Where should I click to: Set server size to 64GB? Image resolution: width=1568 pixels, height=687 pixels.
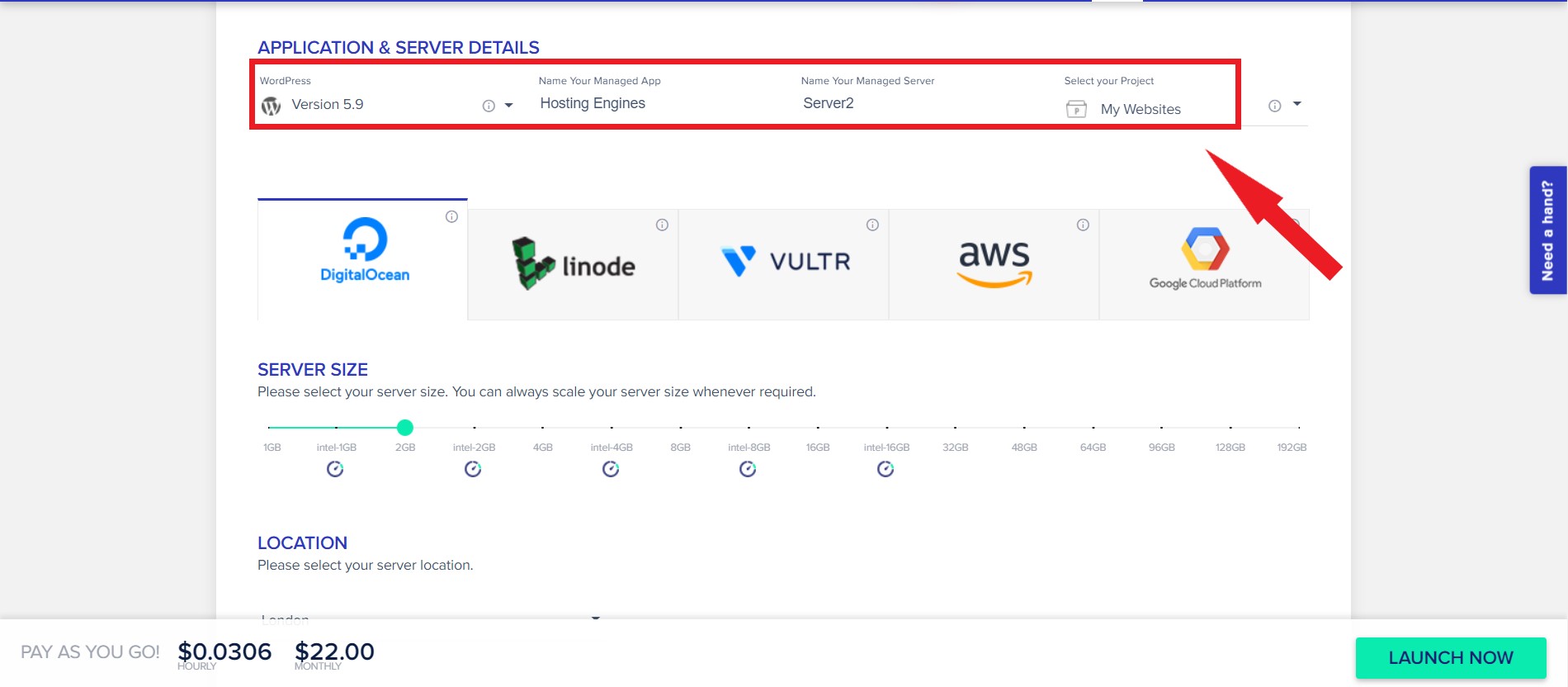(1093, 447)
